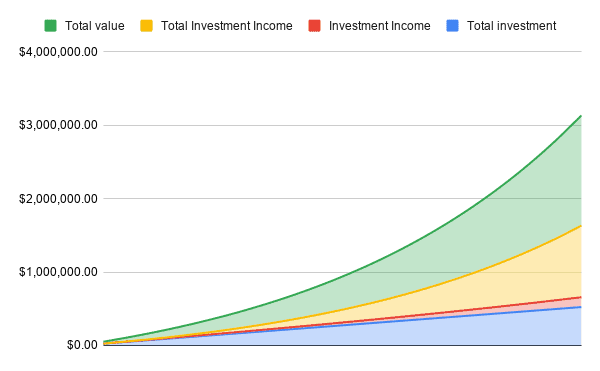This screenshot has height=371, width=600.
Task: Select the Investment Income legend label
Action: tap(380, 26)
